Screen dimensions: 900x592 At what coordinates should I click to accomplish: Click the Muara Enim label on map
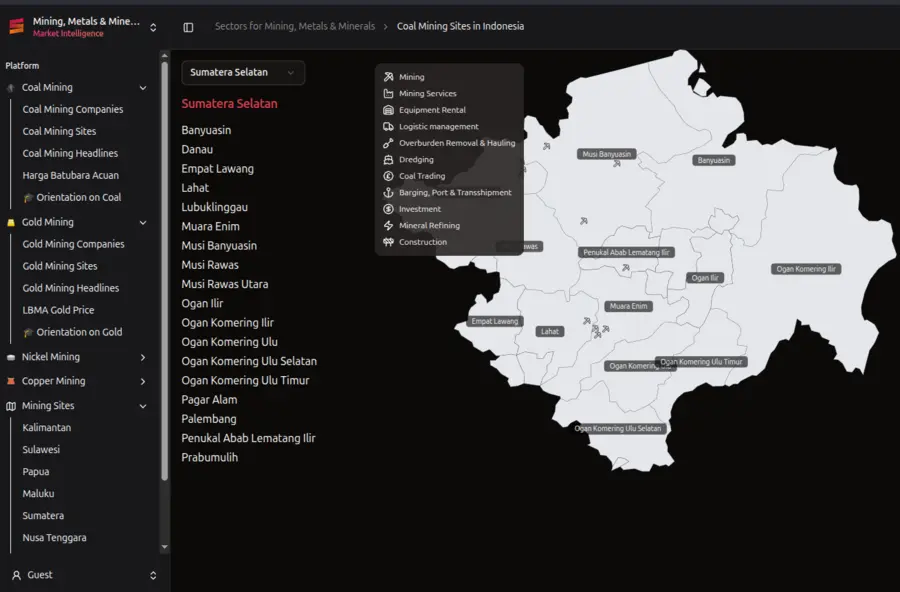click(629, 307)
